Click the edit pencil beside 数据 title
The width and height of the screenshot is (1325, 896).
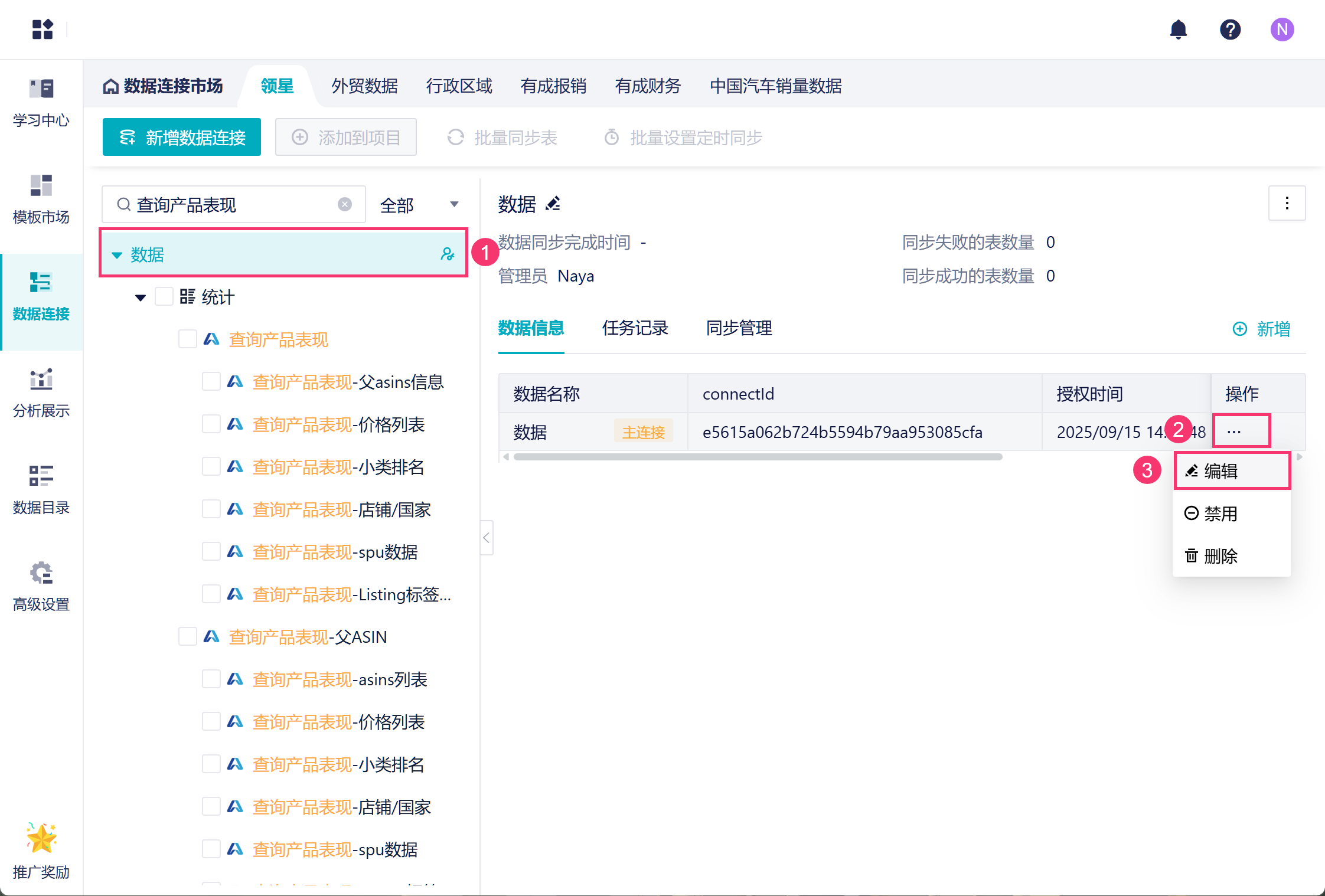[x=553, y=204]
